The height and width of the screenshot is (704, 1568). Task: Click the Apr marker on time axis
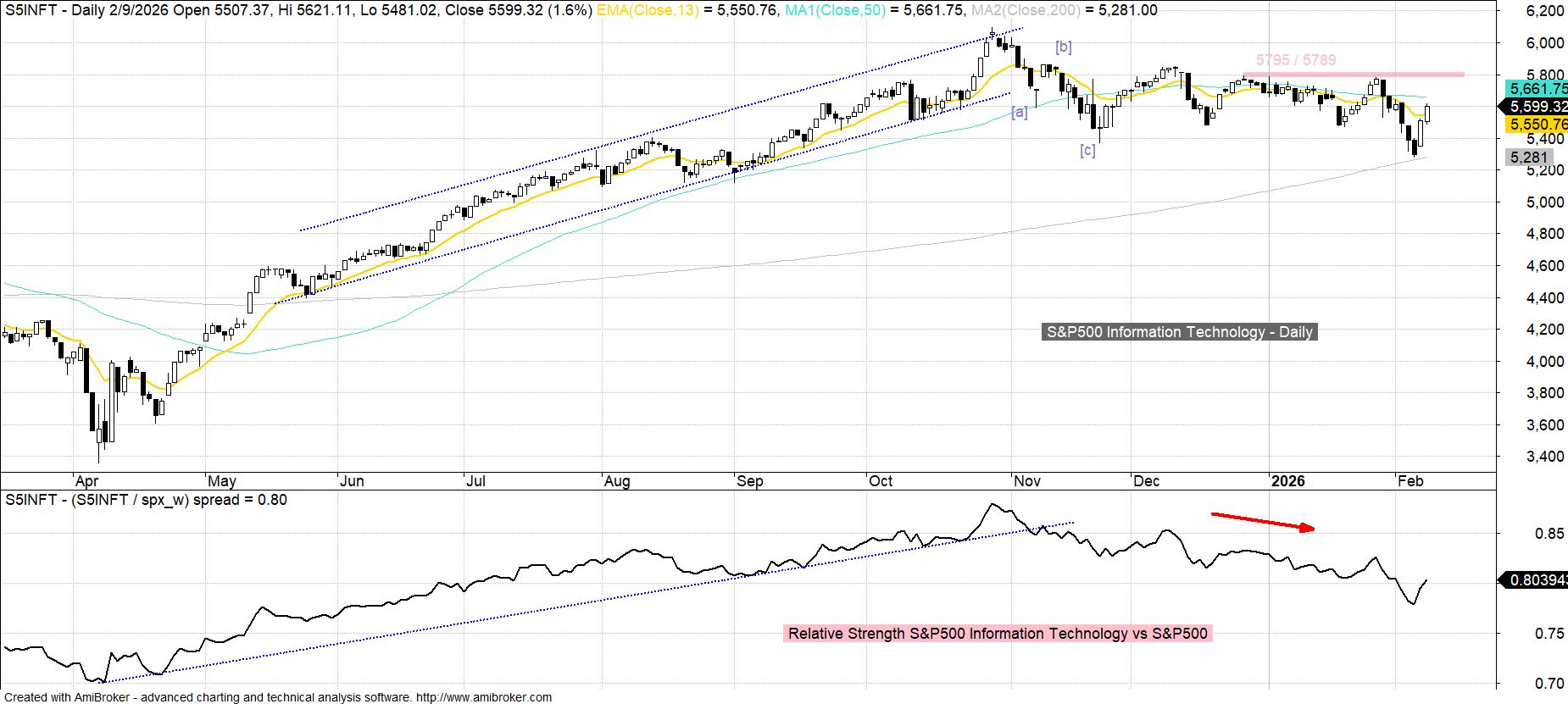tap(86, 481)
